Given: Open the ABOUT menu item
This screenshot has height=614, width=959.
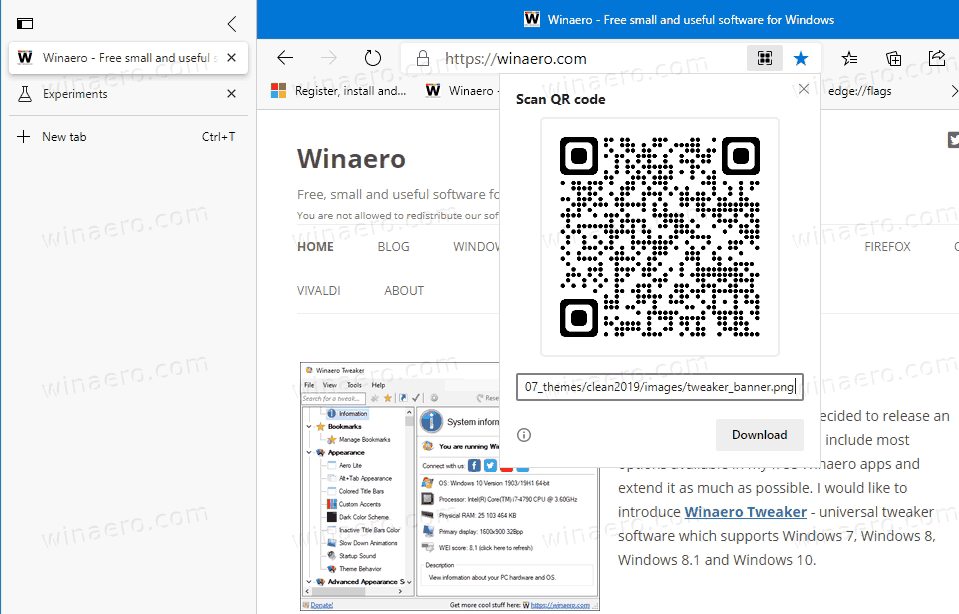Looking at the screenshot, I should [404, 290].
